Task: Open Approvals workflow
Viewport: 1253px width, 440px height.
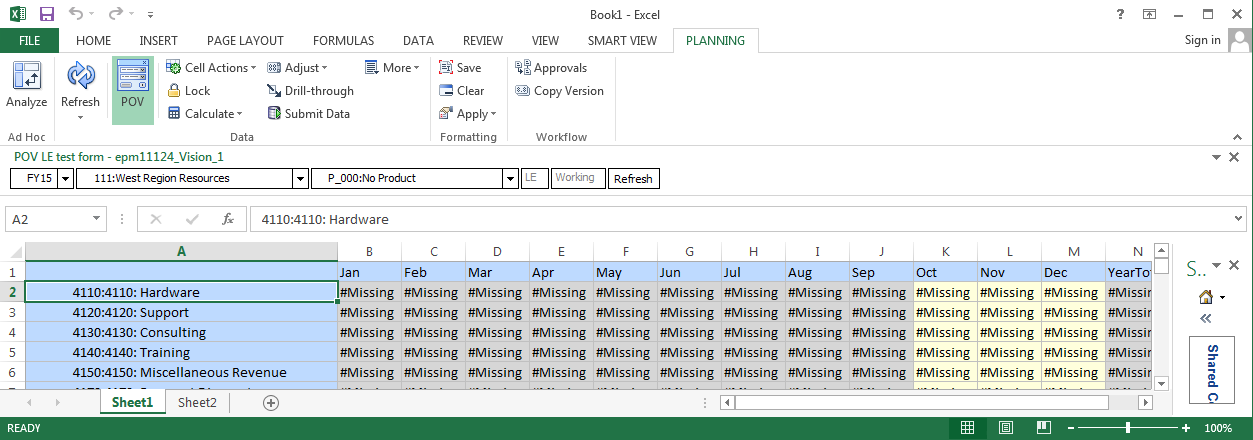Action: pyautogui.click(x=550, y=68)
